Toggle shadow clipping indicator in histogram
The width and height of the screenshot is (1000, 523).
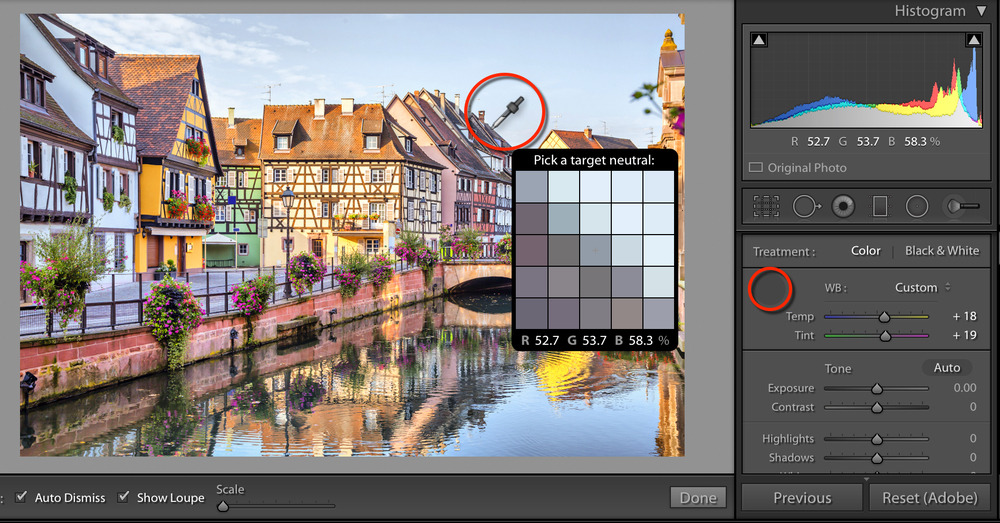point(760,40)
